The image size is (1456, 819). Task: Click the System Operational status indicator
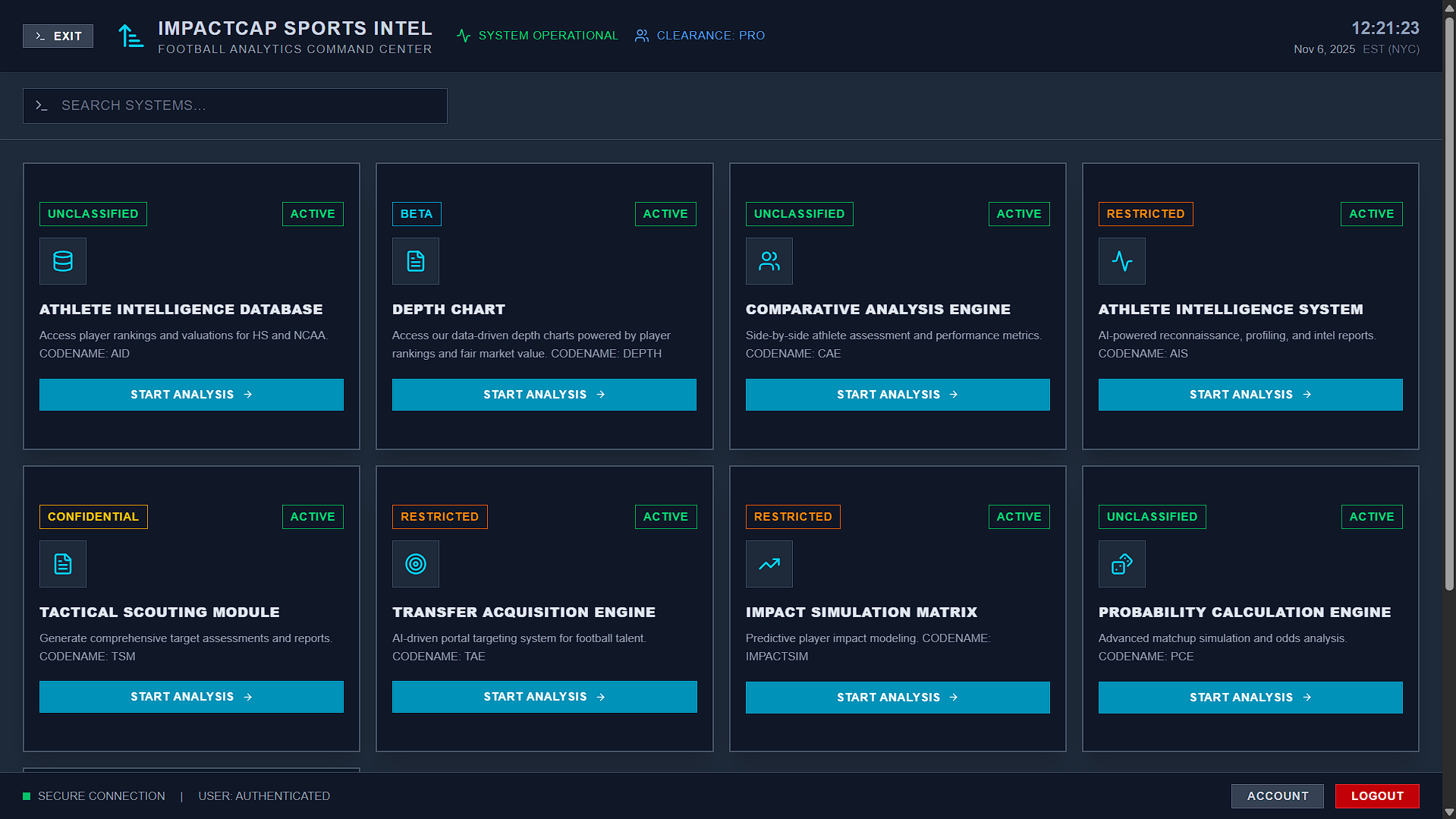[537, 35]
